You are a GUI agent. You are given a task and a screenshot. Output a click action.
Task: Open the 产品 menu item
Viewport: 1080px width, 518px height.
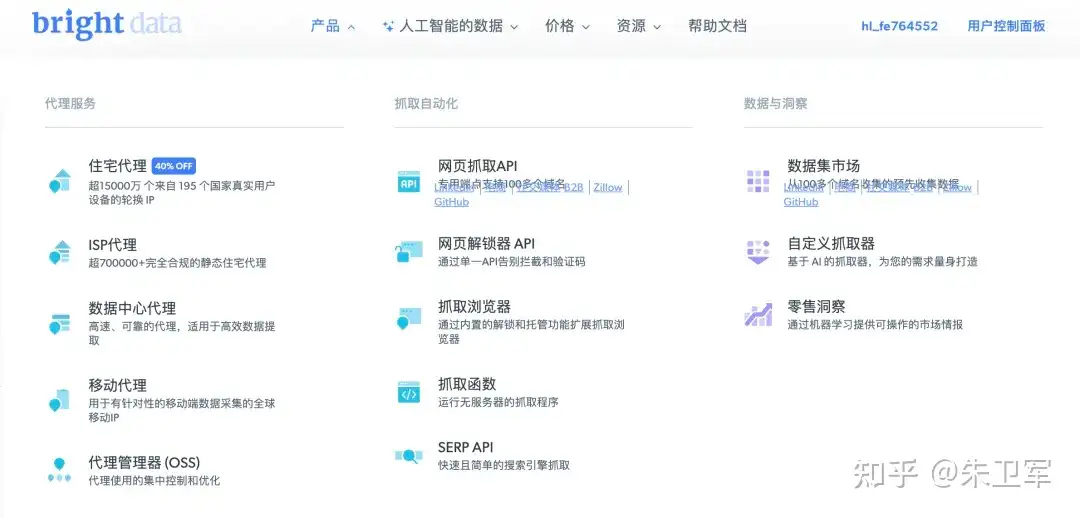[325, 26]
